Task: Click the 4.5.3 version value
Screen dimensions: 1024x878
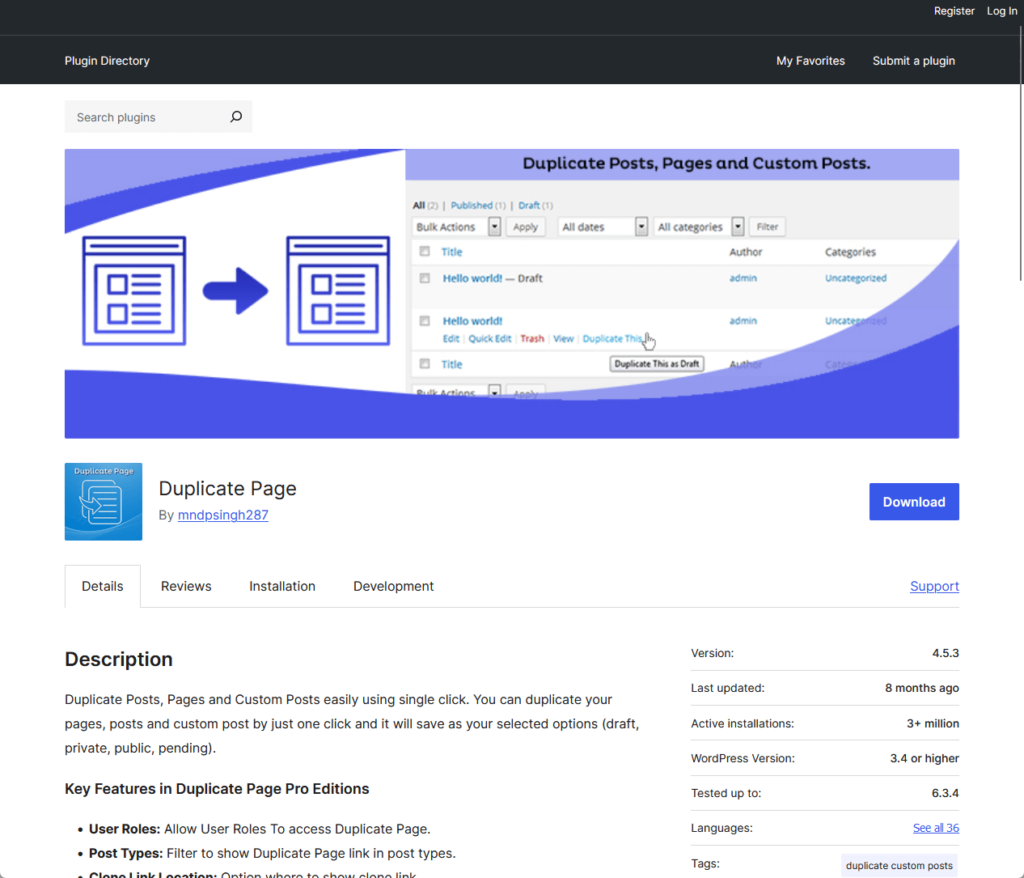Action: 945,653
